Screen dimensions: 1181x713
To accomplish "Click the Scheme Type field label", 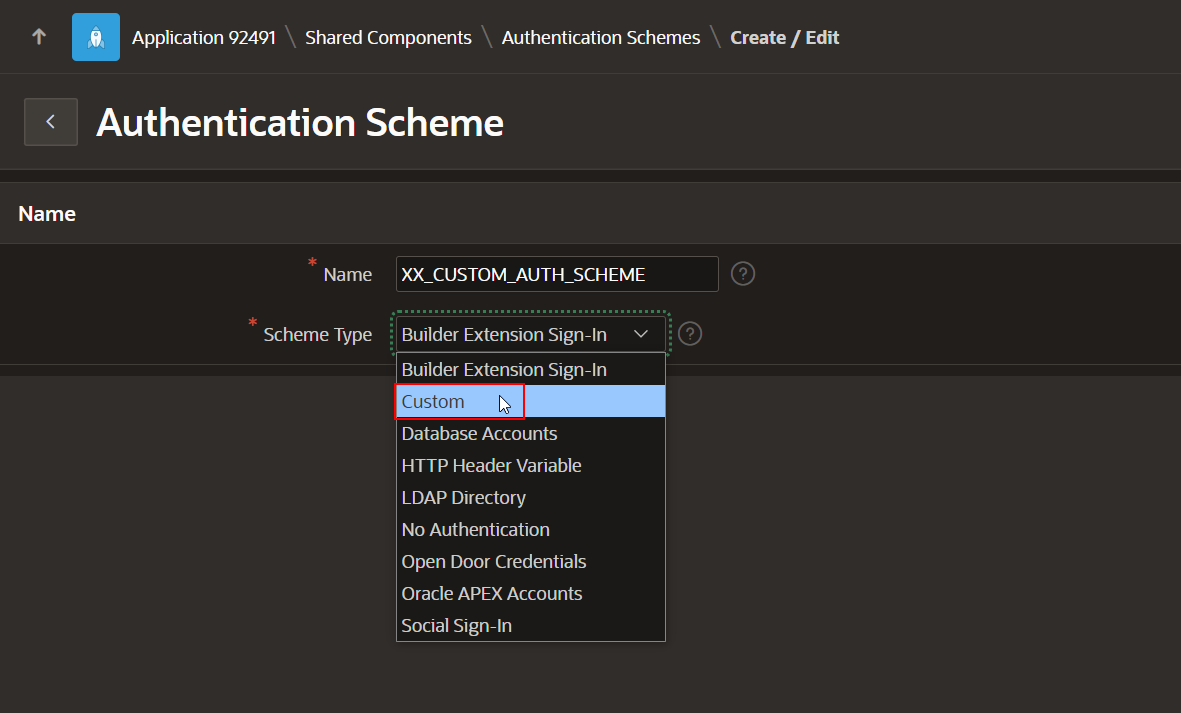I will [x=317, y=334].
